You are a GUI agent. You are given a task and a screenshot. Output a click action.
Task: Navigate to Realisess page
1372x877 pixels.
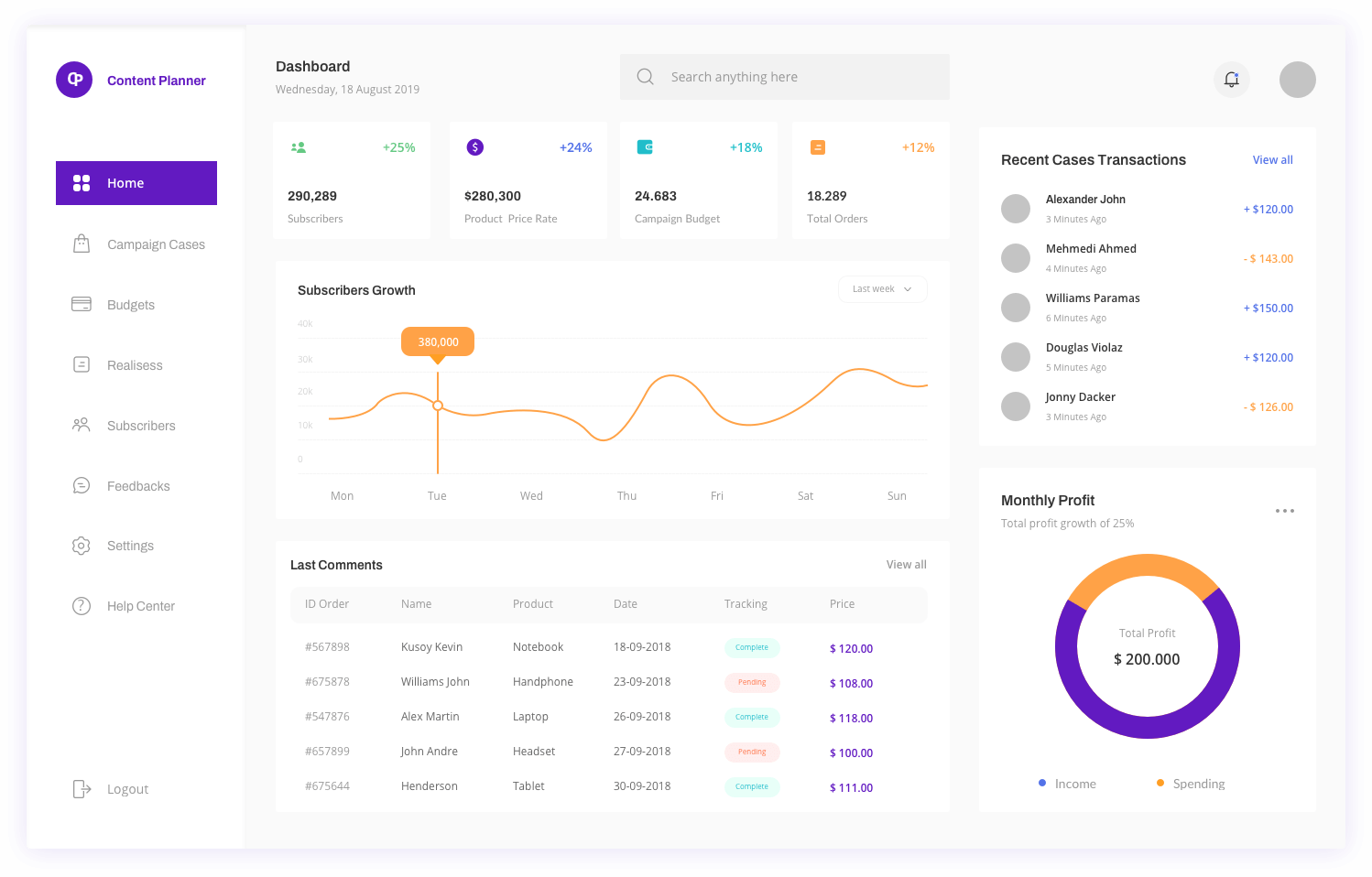point(135,365)
